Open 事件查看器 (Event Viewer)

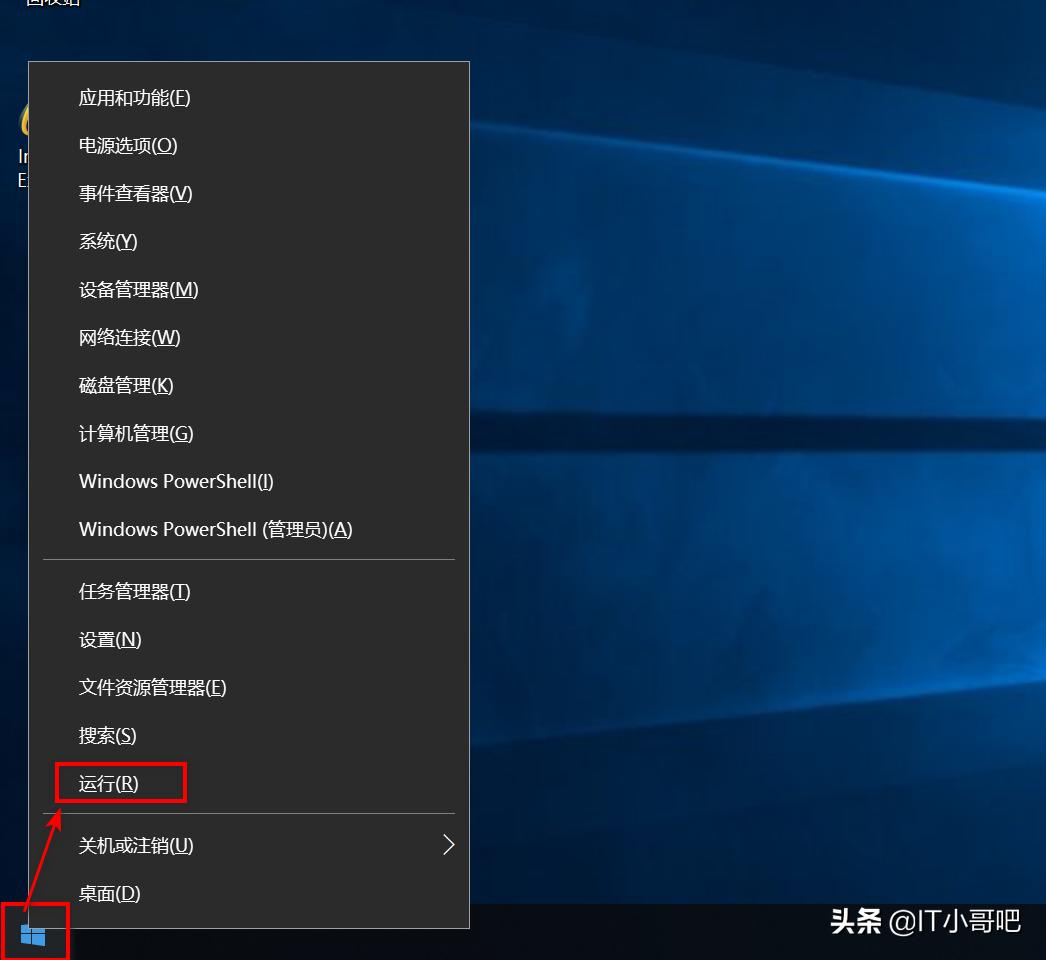pos(135,193)
